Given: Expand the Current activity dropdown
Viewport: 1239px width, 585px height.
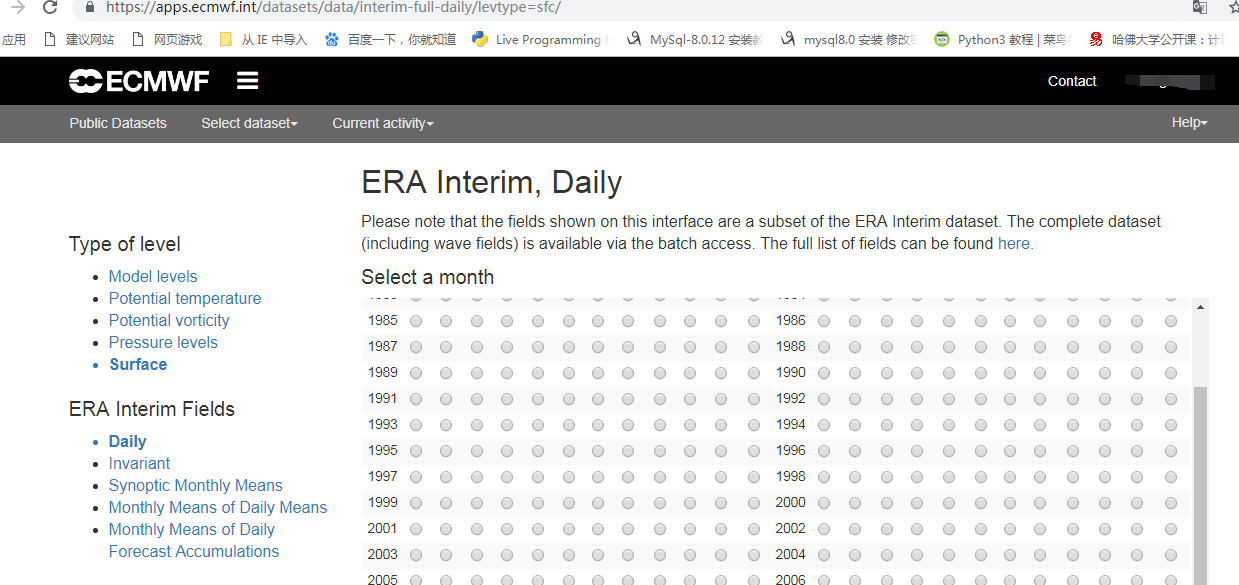Looking at the screenshot, I should pos(382,123).
